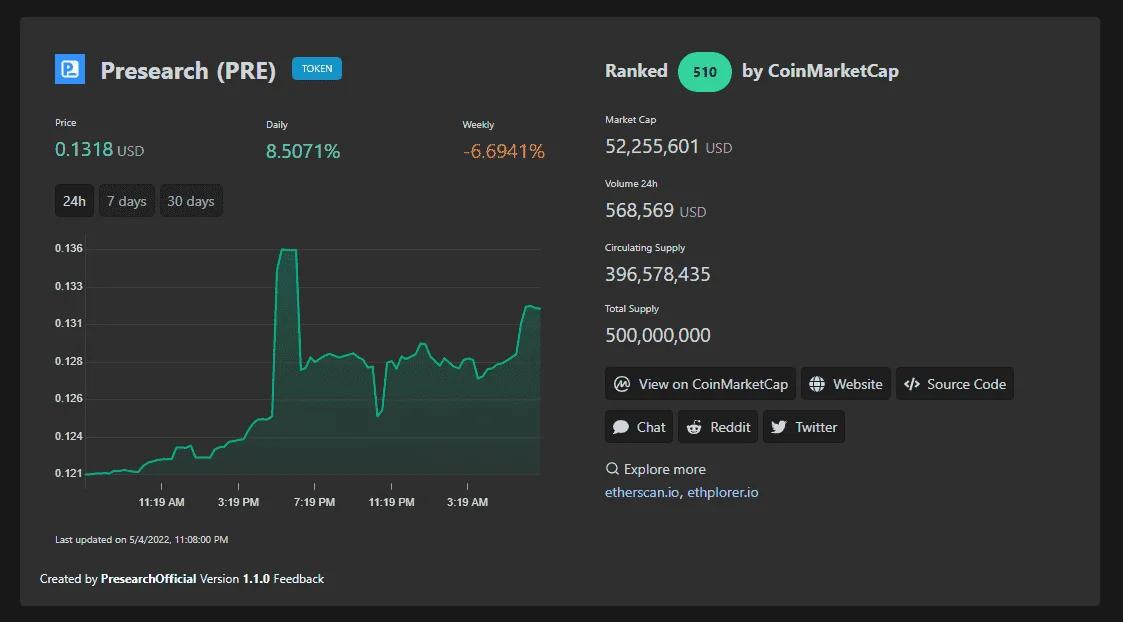The width and height of the screenshot is (1123, 622).
Task: Switch chart to 30 days
Action: pos(191,201)
